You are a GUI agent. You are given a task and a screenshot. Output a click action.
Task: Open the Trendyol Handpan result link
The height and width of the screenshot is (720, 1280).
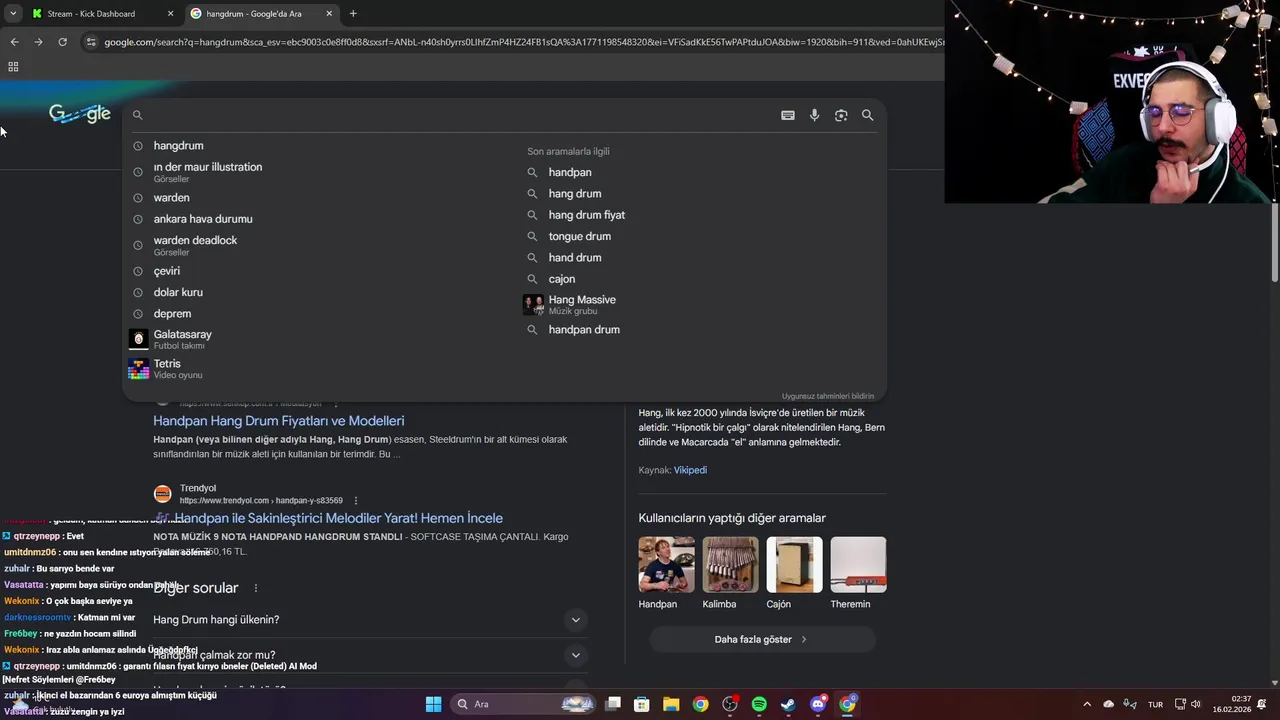coord(338,518)
